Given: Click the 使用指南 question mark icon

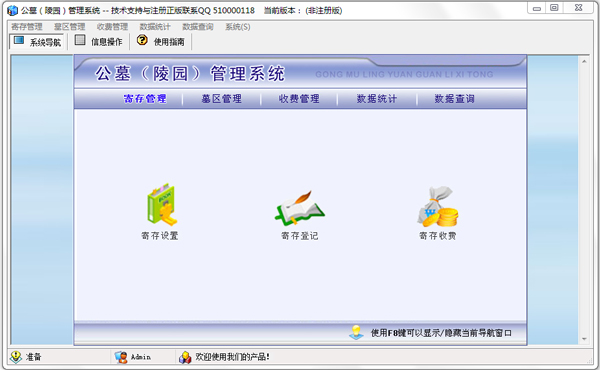Looking at the screenshot, I should click(142, 40).
